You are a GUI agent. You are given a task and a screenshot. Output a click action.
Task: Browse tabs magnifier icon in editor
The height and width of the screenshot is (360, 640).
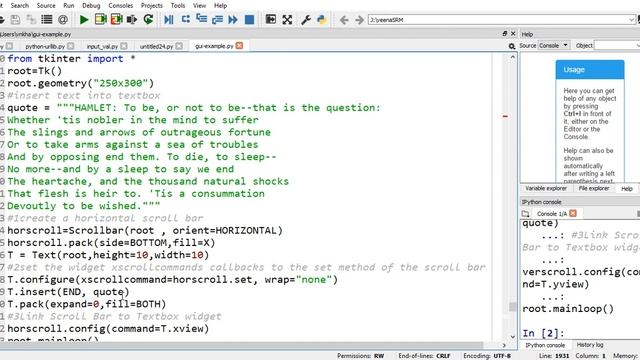512,46
